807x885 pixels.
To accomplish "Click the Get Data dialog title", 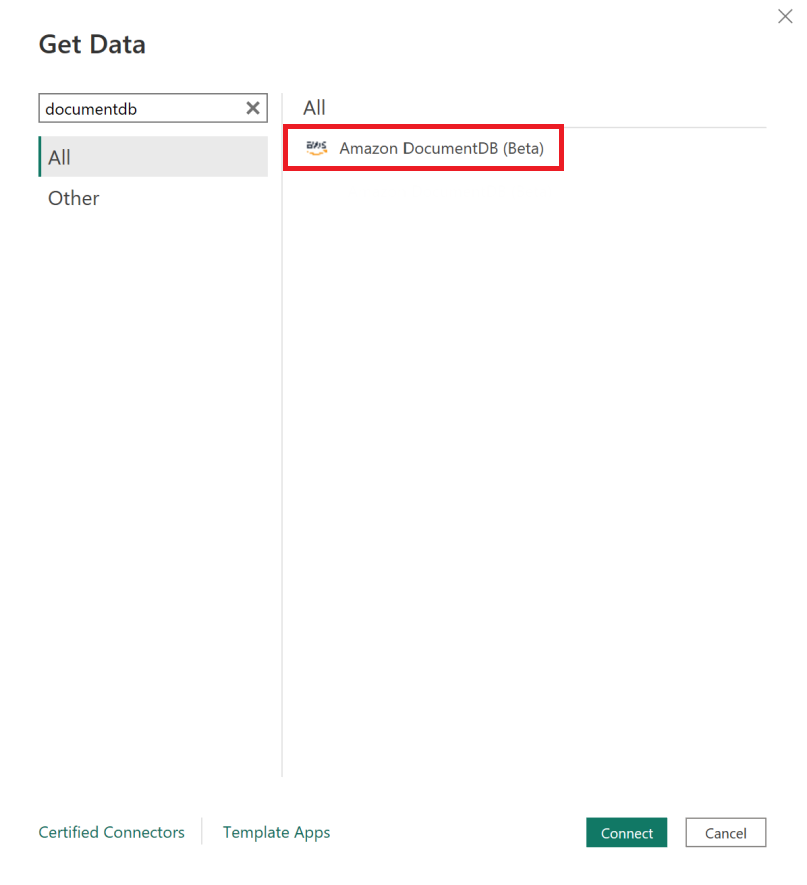I will (92, 44).
